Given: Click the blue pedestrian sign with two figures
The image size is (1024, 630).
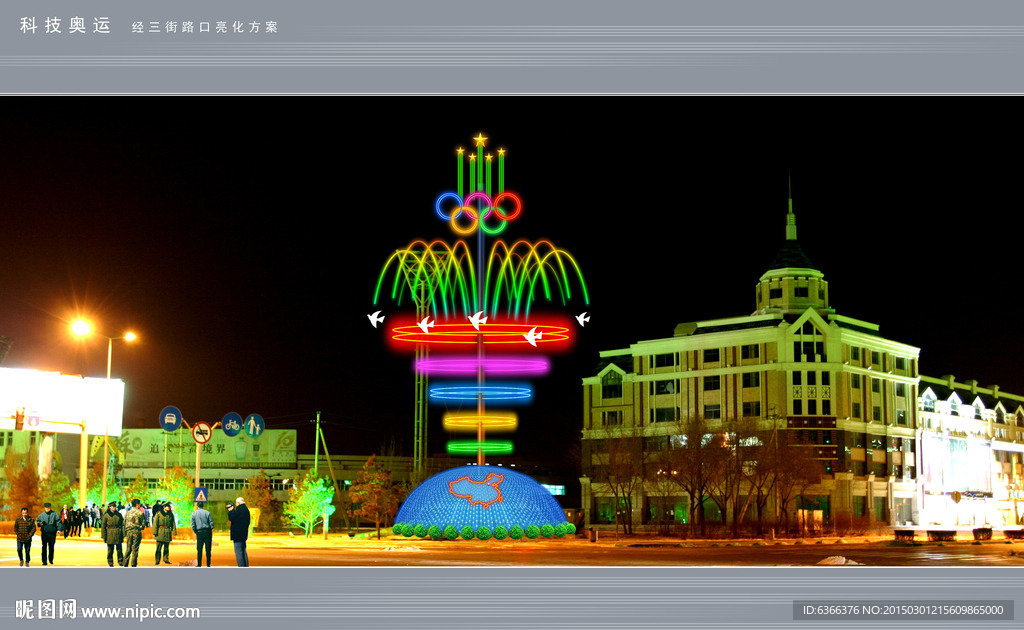Looking at the screenshot, I should 254,425.
